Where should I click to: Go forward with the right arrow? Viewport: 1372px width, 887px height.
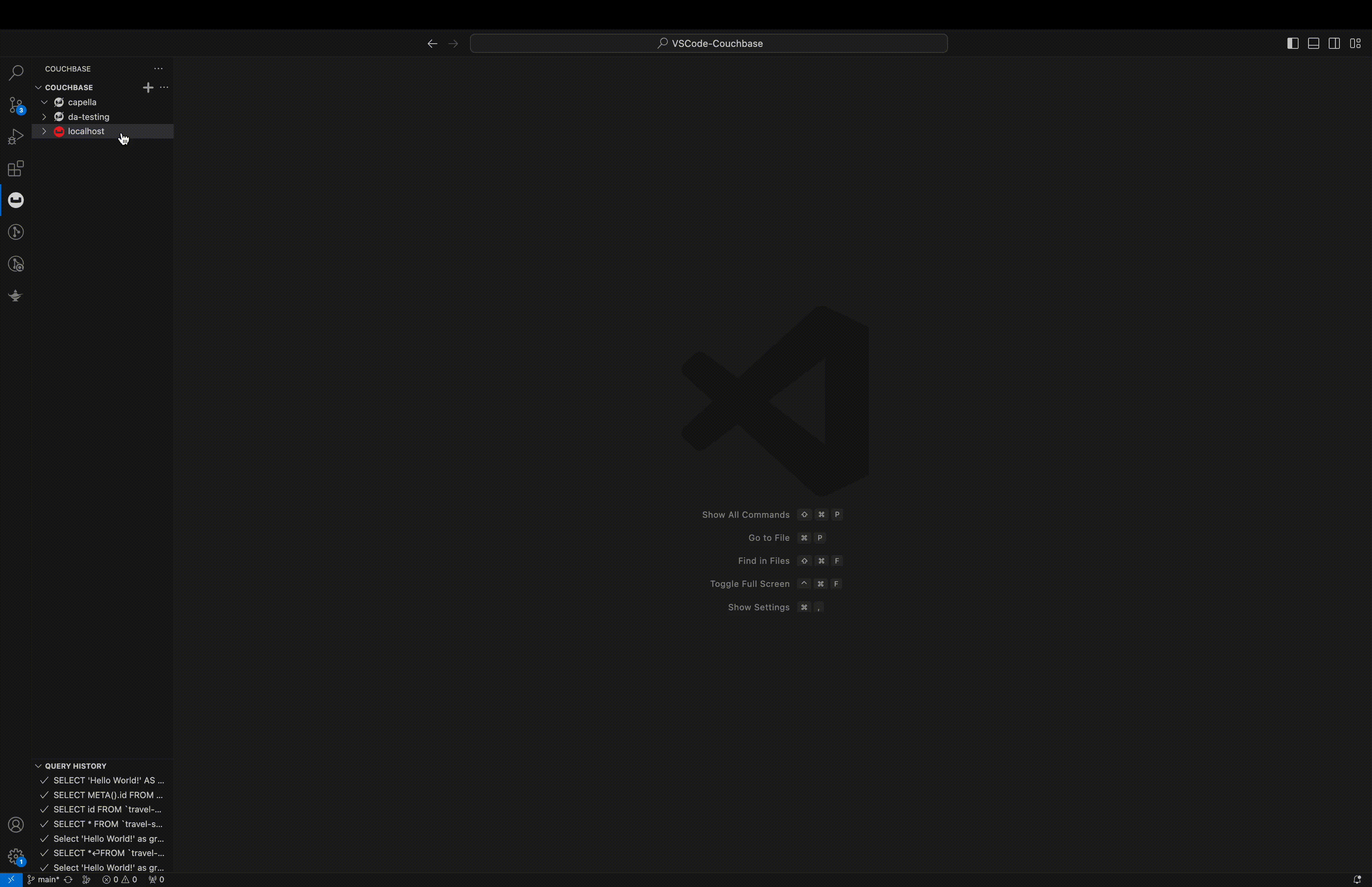453,44
